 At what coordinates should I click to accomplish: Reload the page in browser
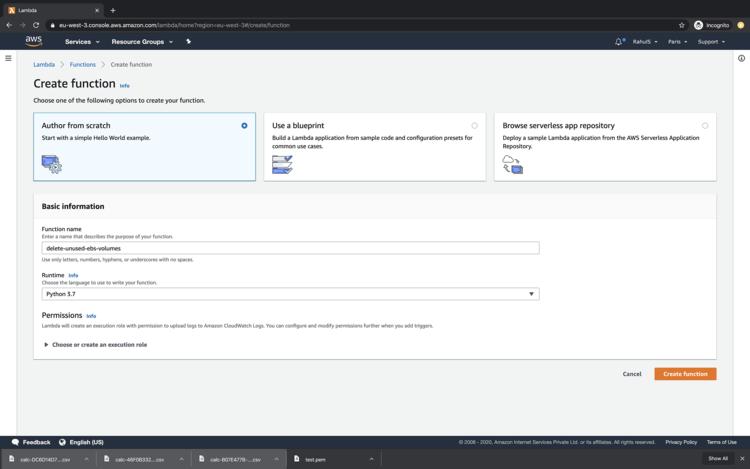36,25
